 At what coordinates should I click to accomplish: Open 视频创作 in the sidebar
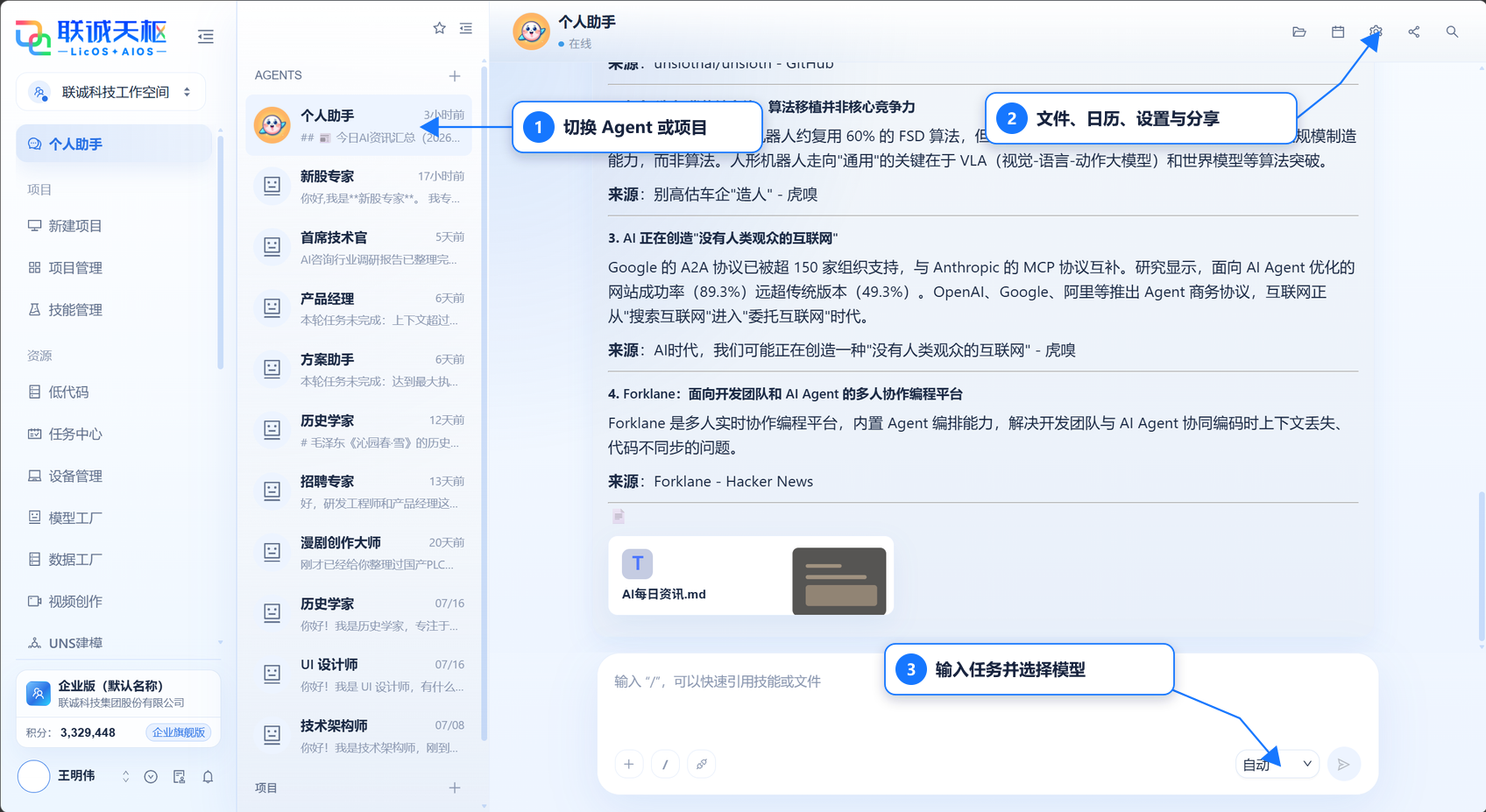click(x=114, y=602)
